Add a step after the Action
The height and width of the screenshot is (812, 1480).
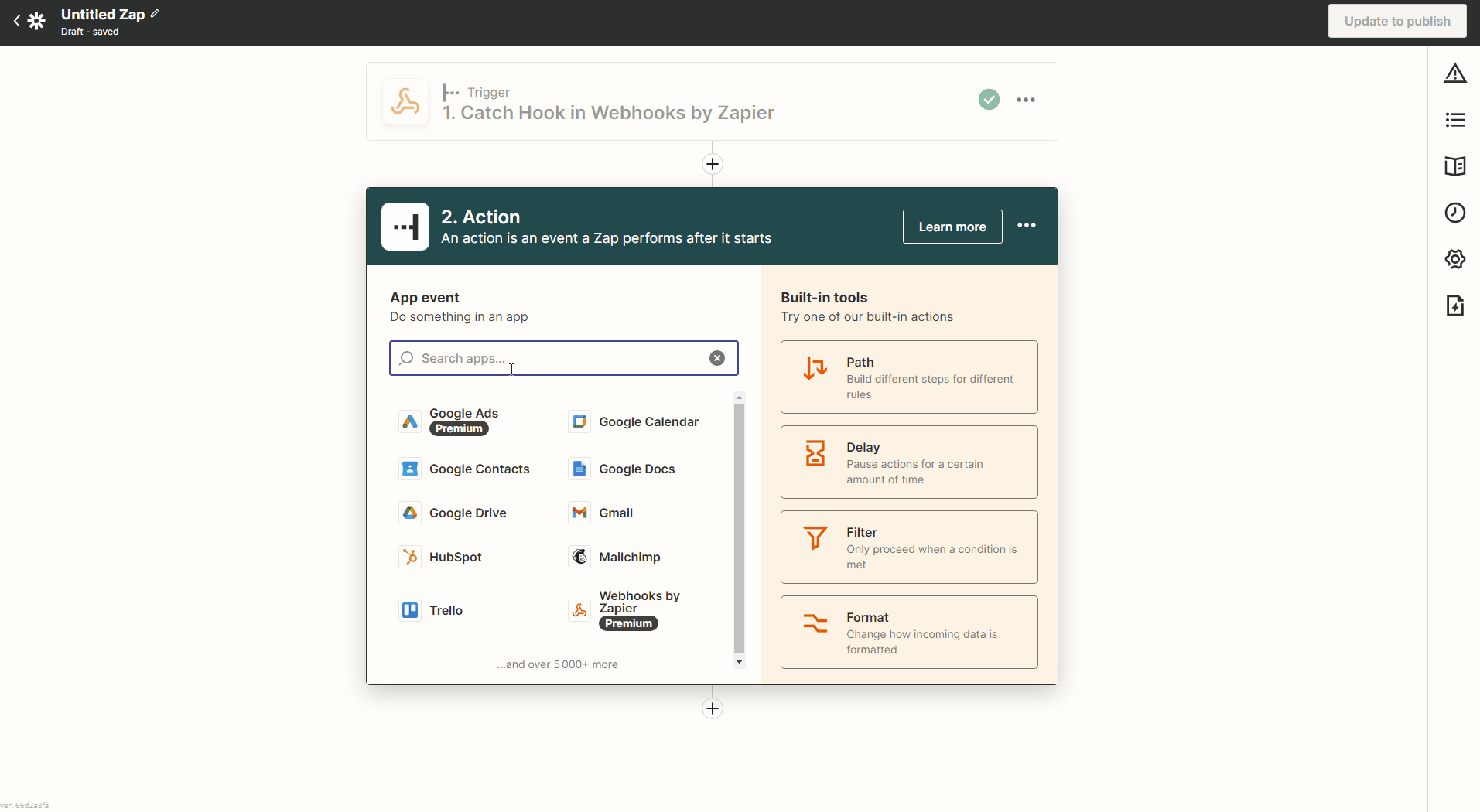coord(713,708)
